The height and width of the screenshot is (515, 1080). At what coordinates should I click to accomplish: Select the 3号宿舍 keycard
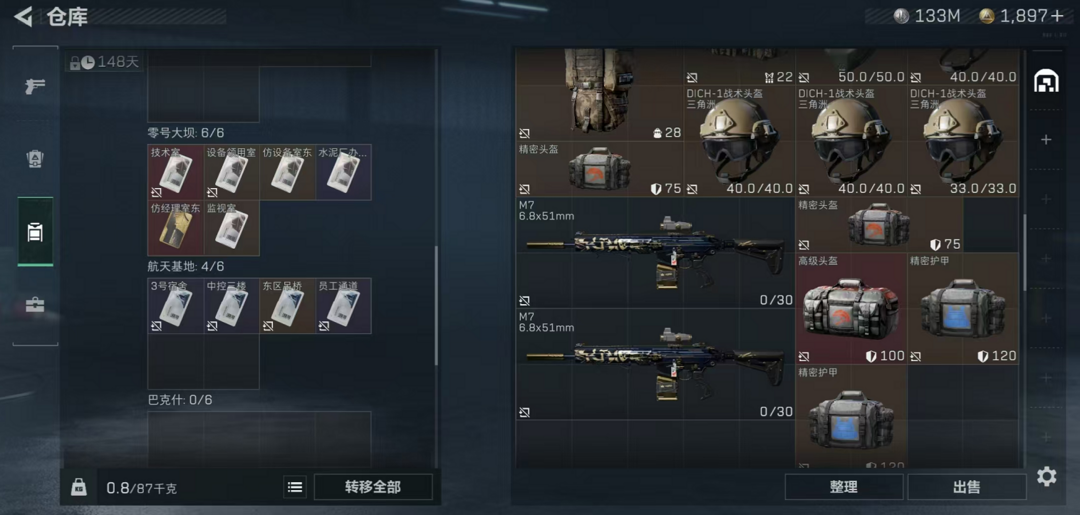click(176, 306)
